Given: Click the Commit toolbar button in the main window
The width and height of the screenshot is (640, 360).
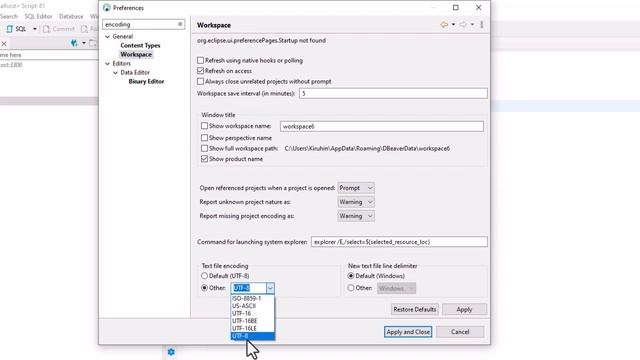Looking at the screenshot, I should pyautogui.click(x=59, y=29).
